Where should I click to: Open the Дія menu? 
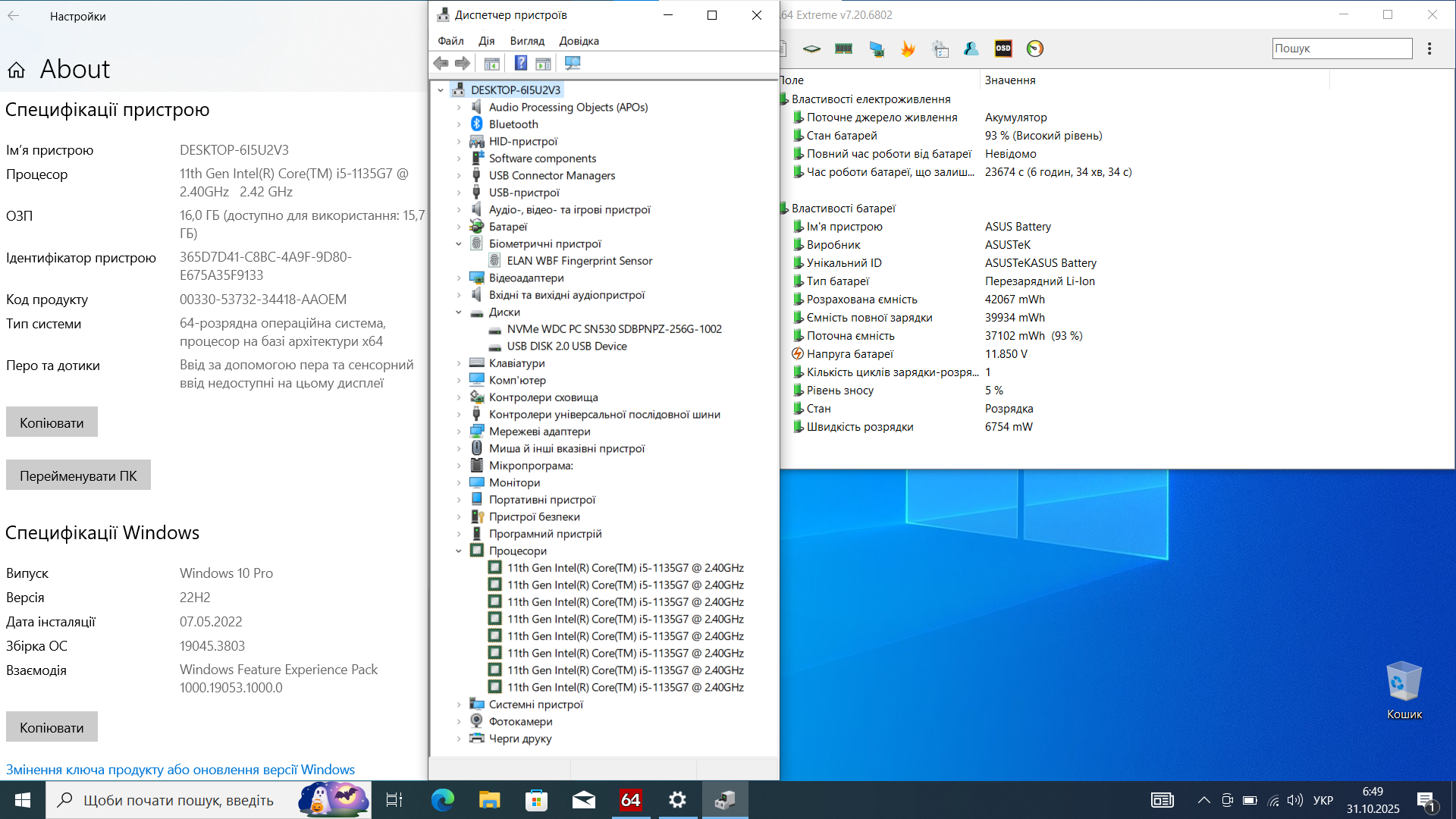coord(486,41)
